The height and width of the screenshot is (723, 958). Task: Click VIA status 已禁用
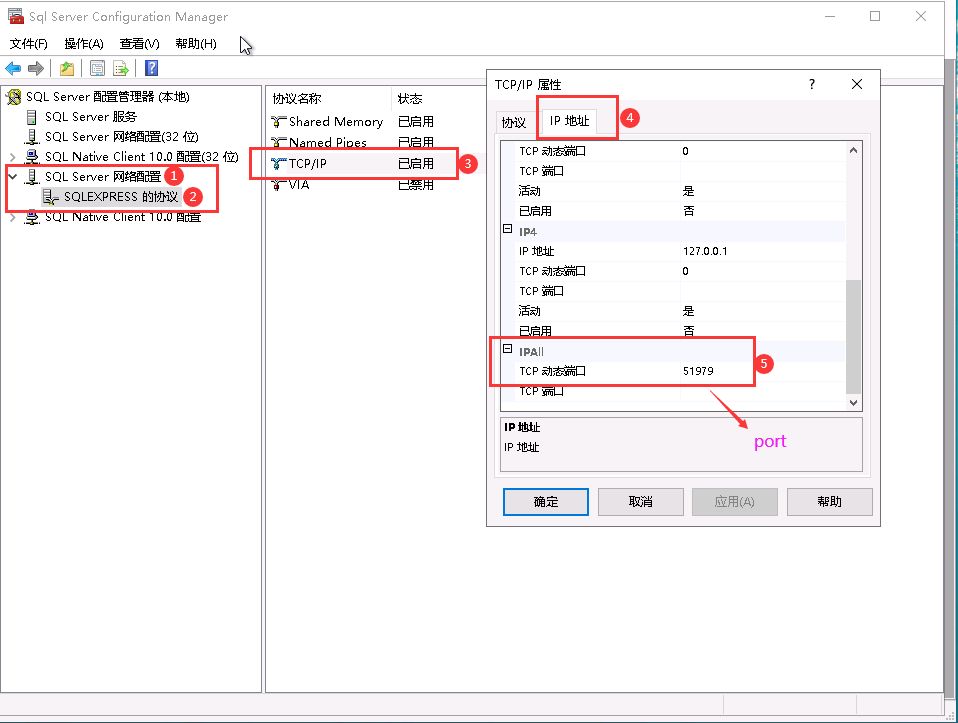point(415,184)
